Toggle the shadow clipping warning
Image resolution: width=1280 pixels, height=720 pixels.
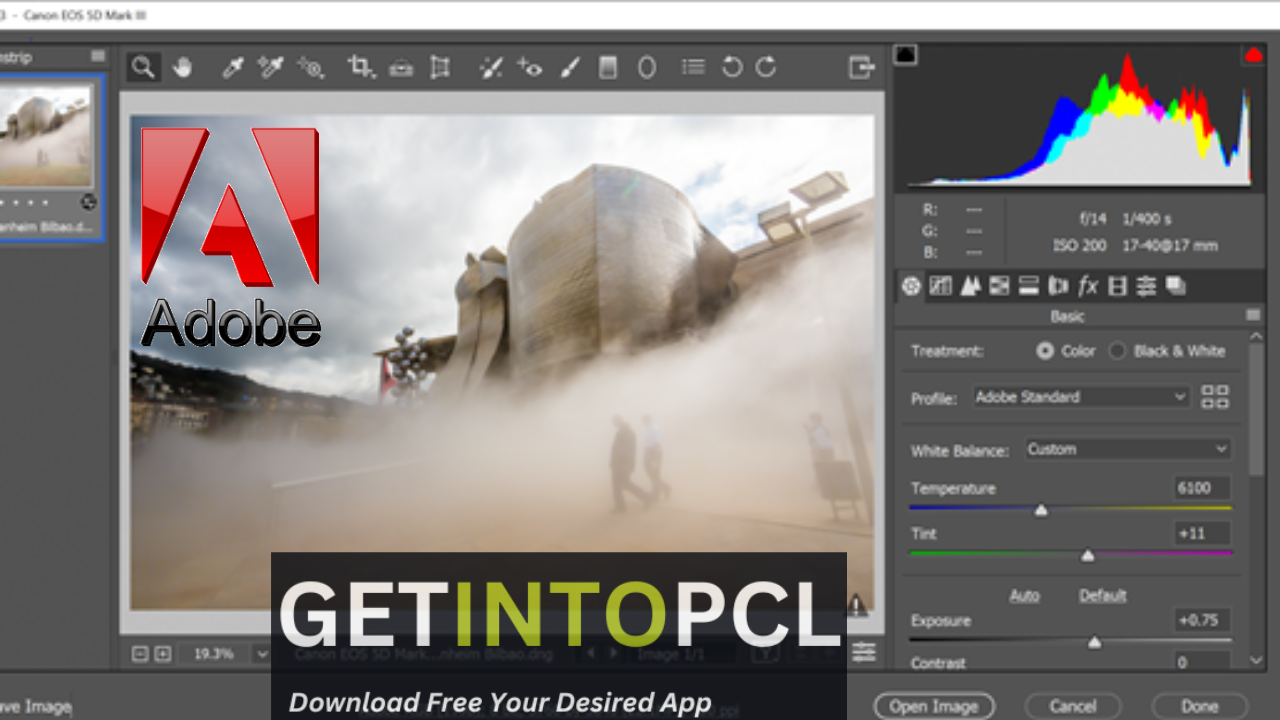(906, 55)
